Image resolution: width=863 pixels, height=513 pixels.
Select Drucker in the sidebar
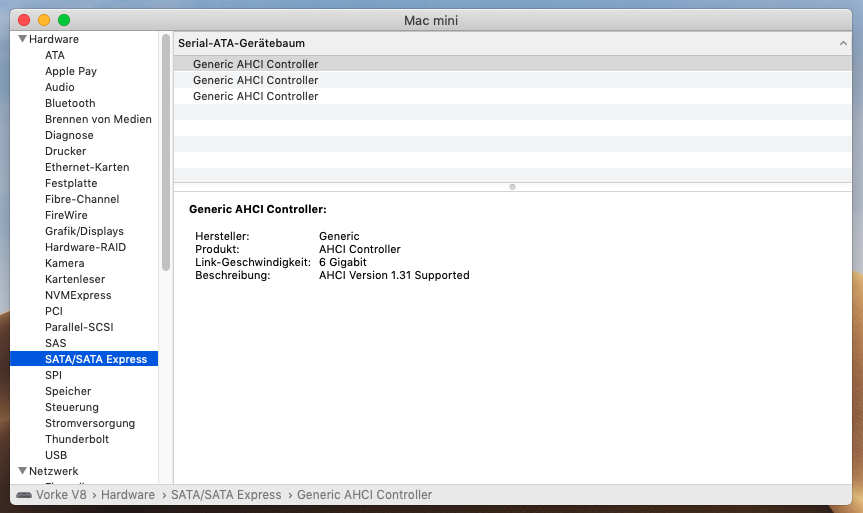65,151
